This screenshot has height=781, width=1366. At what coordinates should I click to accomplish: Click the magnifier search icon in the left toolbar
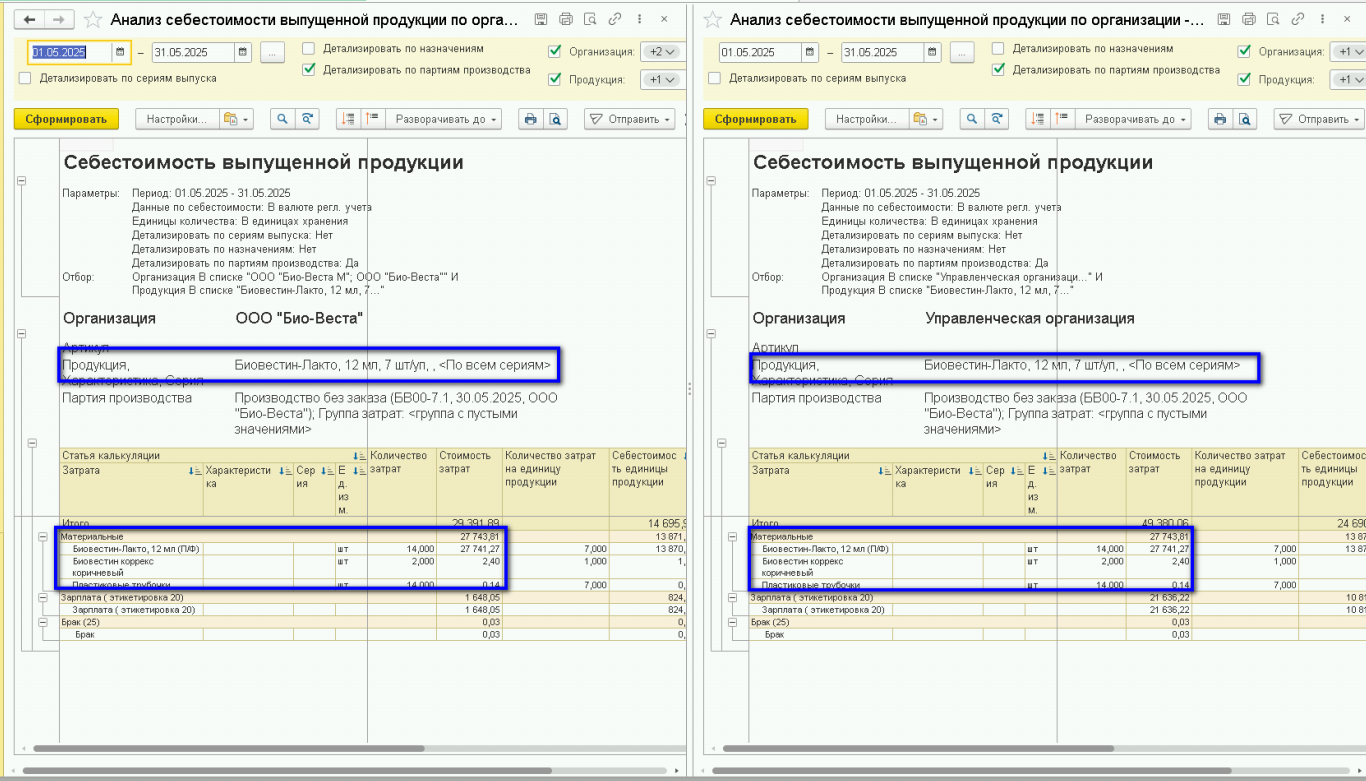(x=282, y=119)
